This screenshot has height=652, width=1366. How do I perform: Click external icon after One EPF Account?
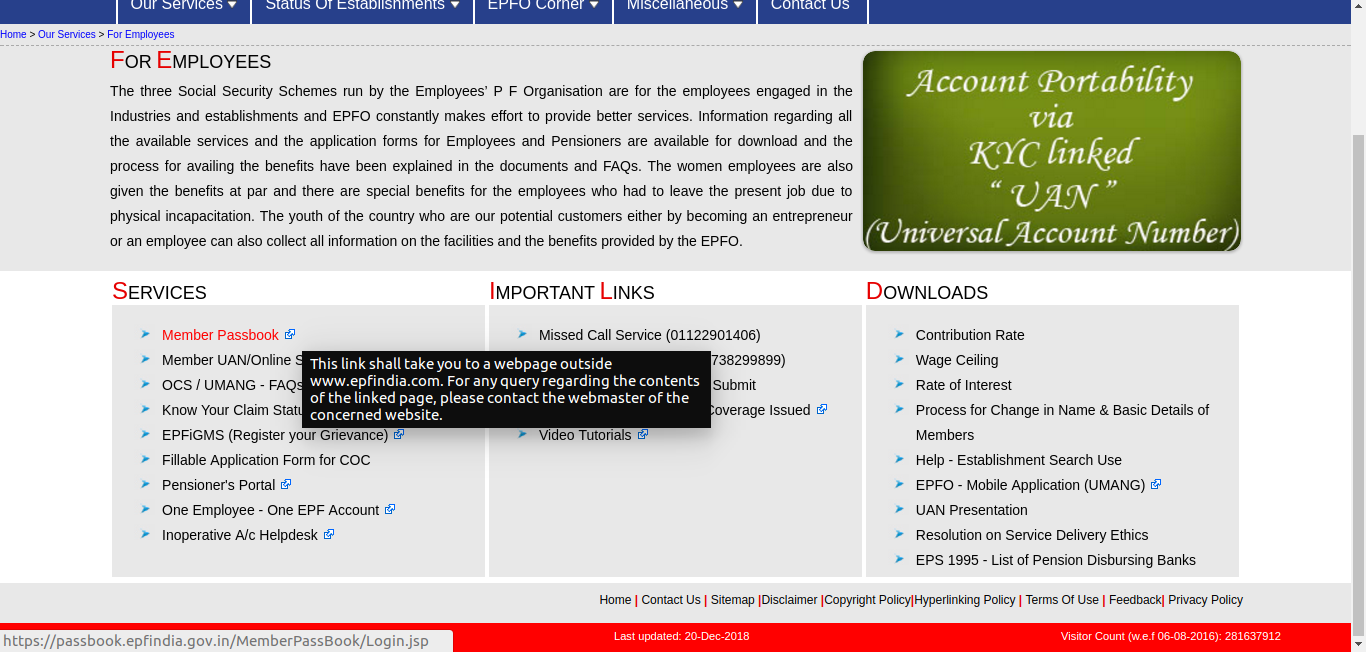pos(390,510)
